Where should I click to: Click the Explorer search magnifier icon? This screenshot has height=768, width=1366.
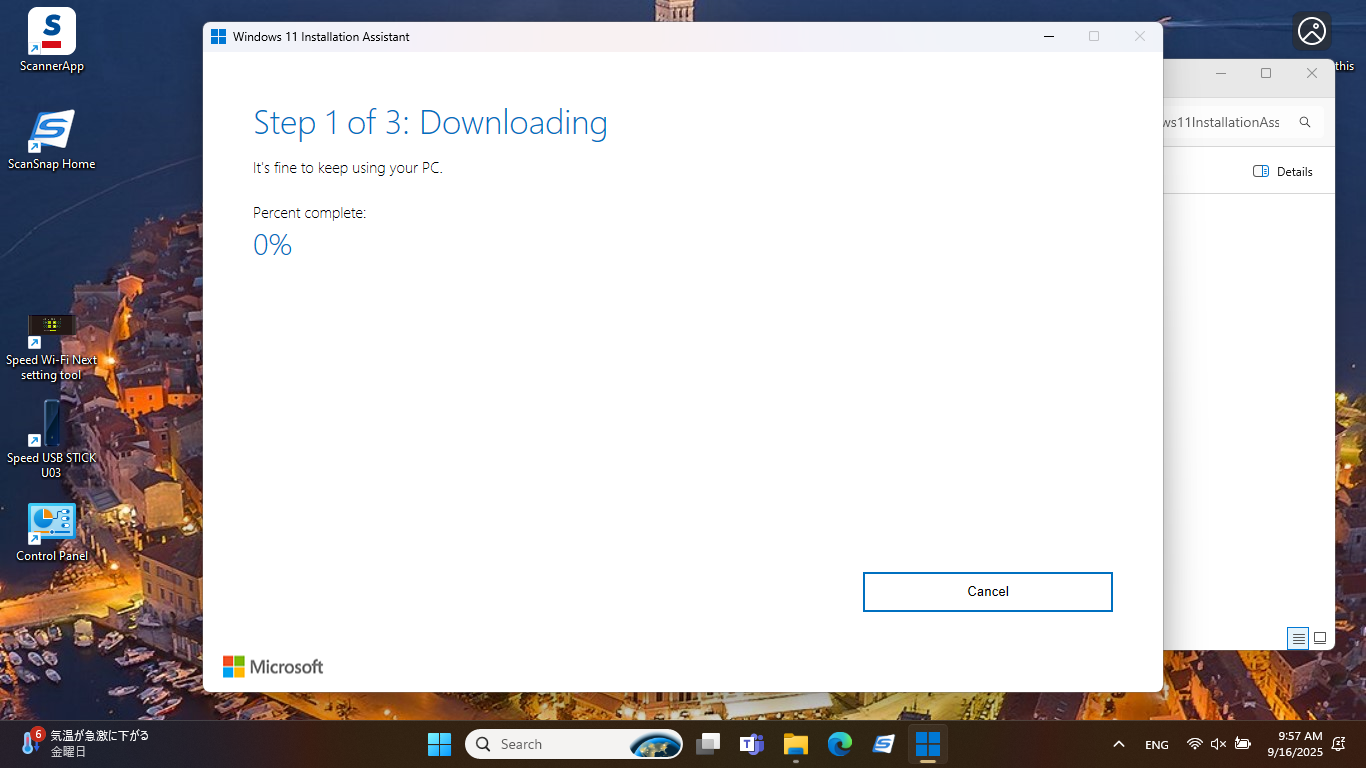1305,122
